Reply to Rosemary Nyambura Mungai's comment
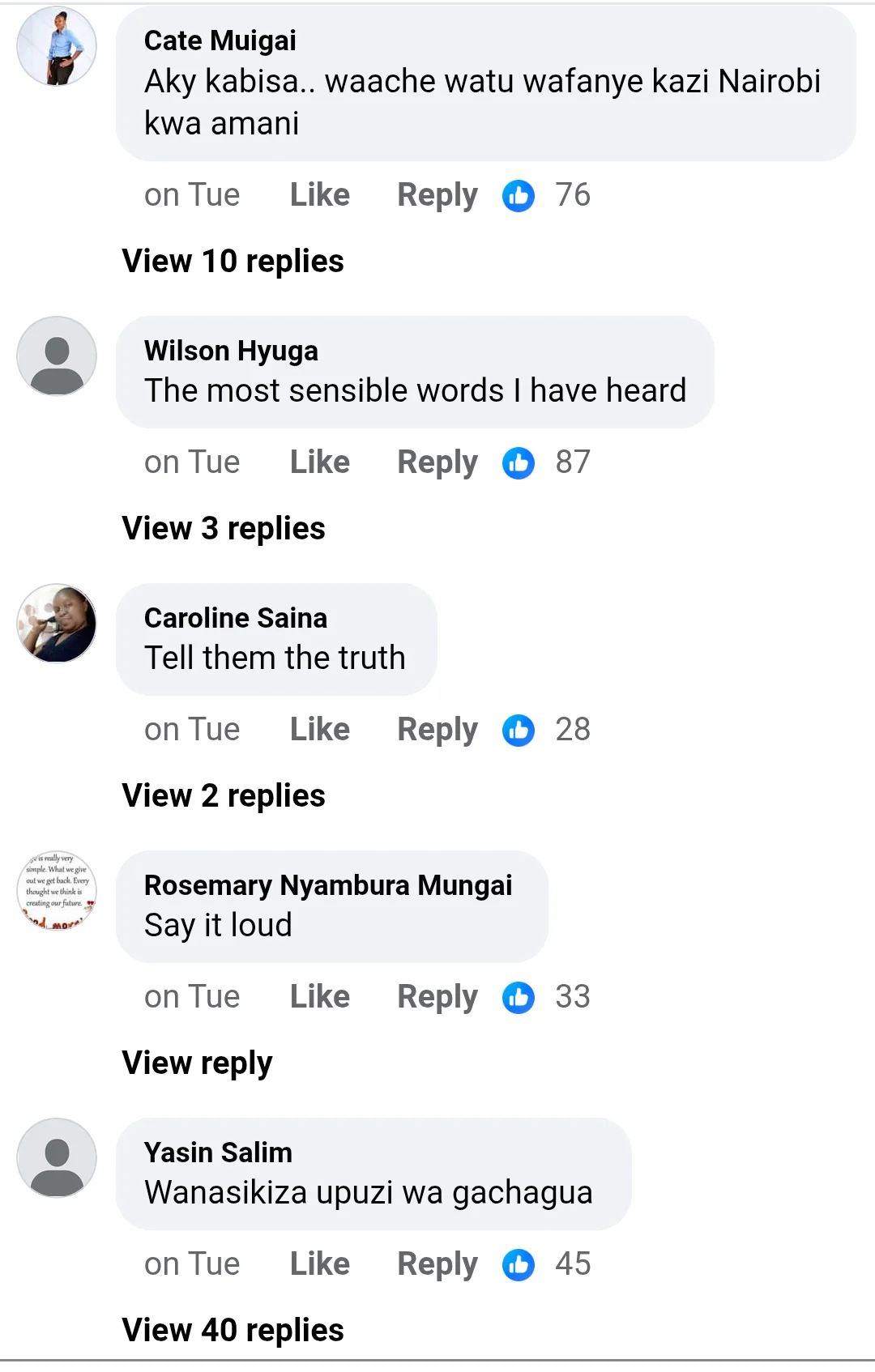Screen dimensions: 875x1372 437,997
